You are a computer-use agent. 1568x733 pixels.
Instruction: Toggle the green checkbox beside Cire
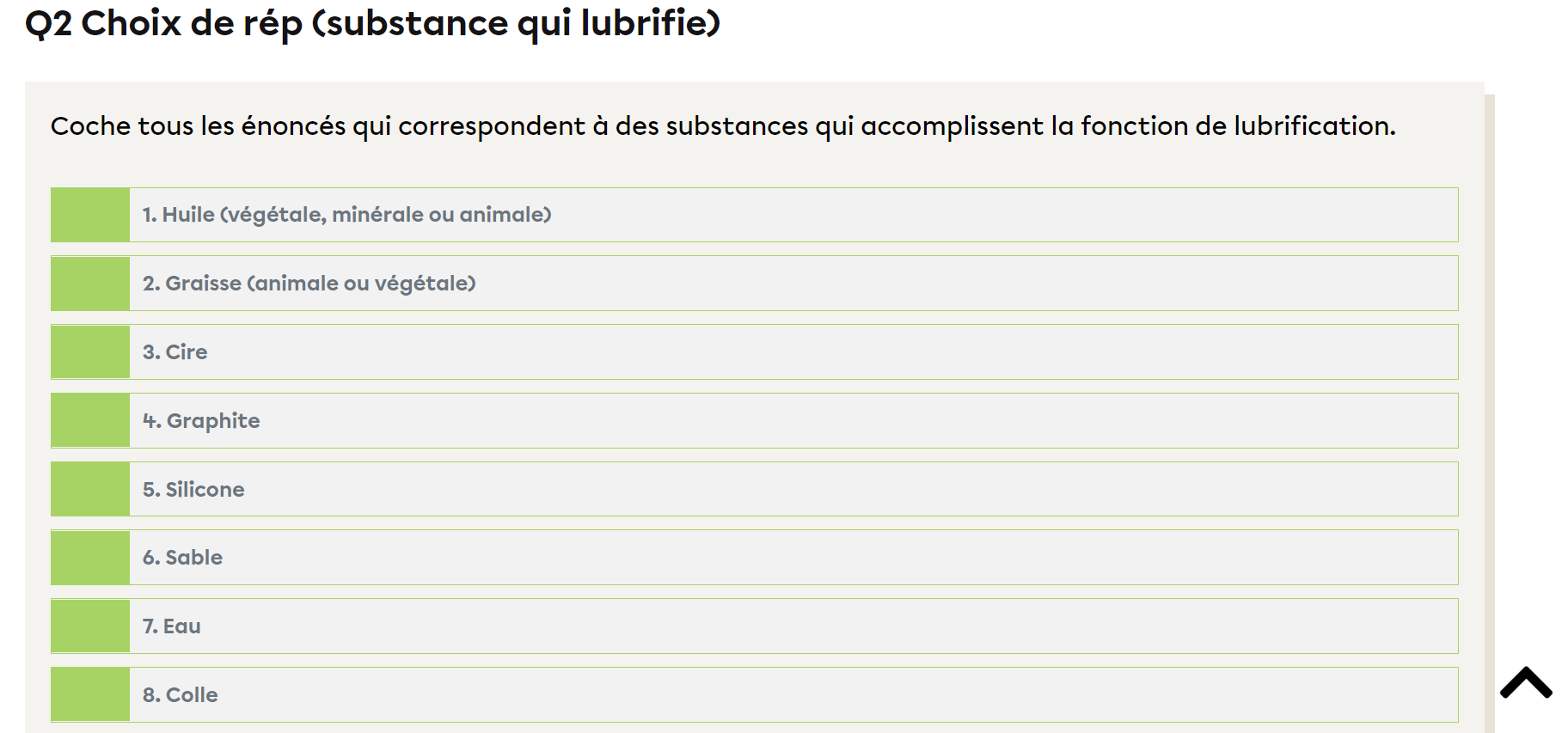click(90, 352)
